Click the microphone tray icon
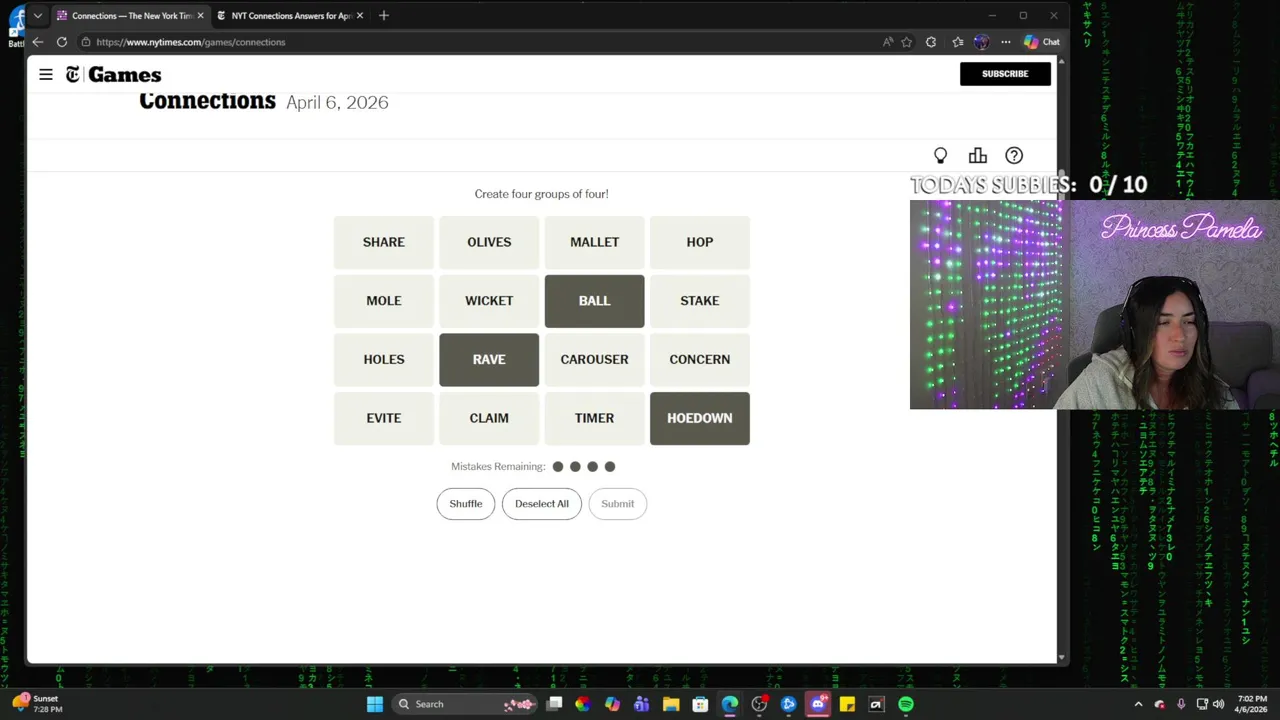The width and height of the screenshot is (1280, 720). 1181,704
